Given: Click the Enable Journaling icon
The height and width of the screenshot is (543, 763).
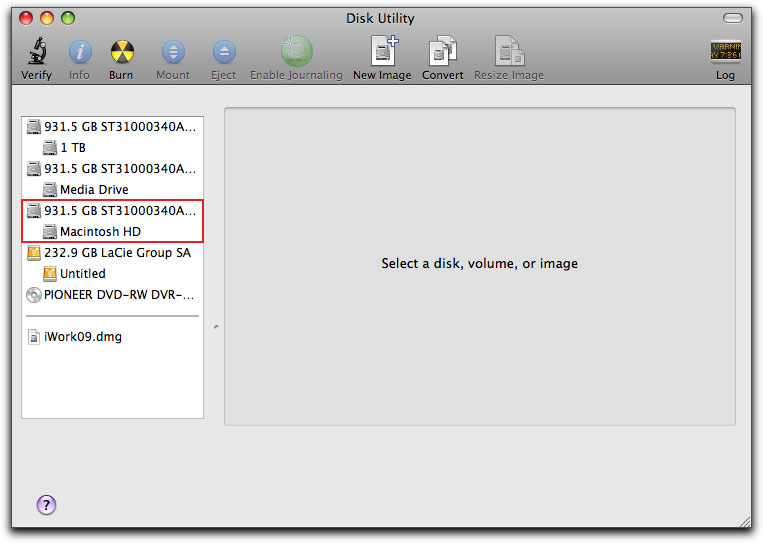Looking at the screenshot, I should (x=296, y=51).
